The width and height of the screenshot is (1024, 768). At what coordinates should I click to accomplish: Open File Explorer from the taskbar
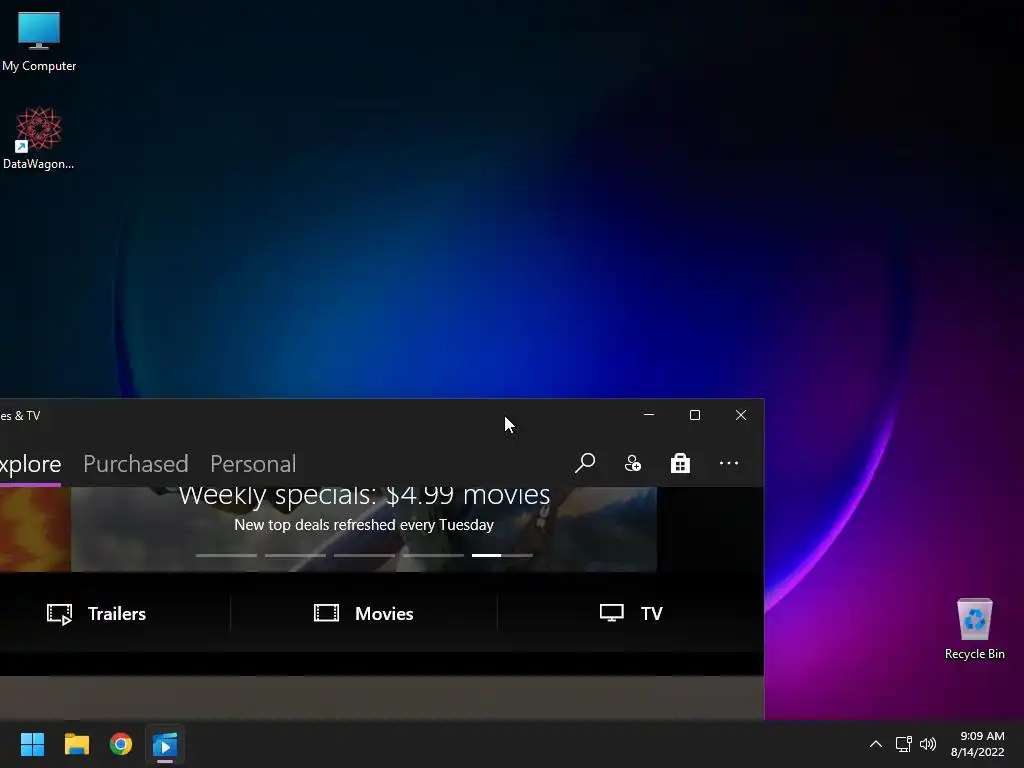pyautogui.click(x=76, y=744)
